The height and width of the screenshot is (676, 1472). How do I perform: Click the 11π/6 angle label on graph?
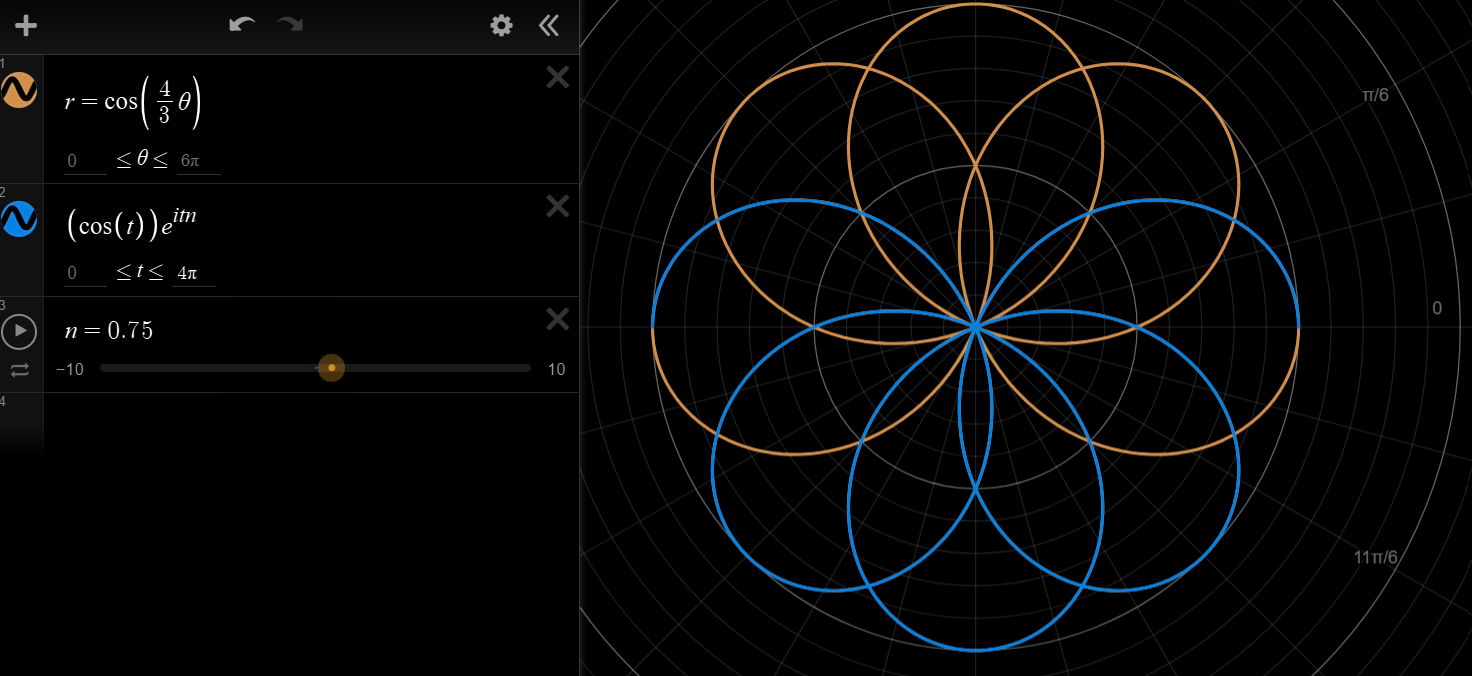click(1376, 557)
